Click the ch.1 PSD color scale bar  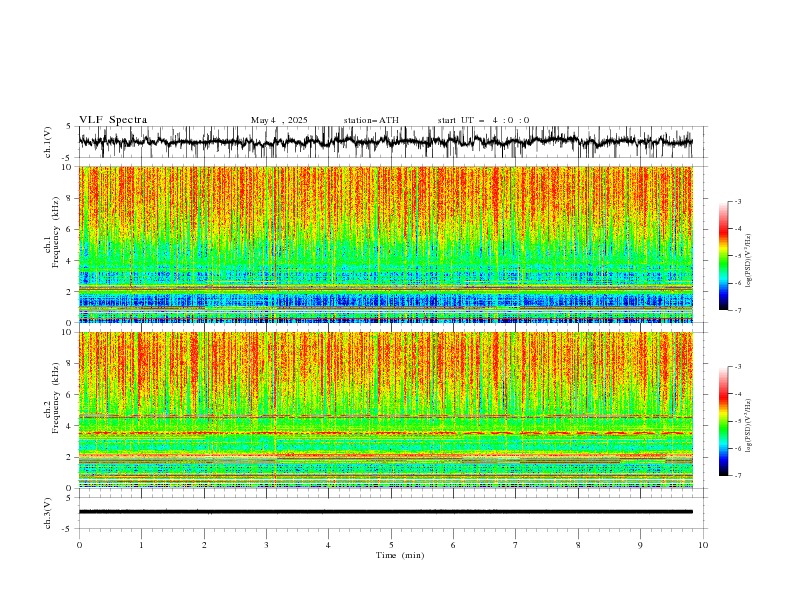point(724,256)
